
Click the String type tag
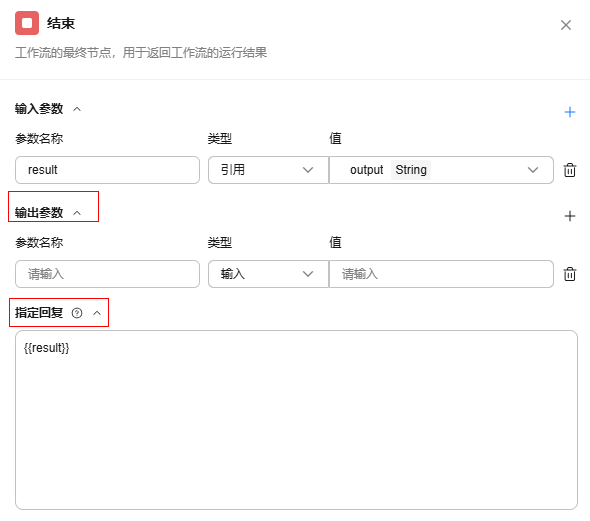pyautogui.click(x=411, y=170)
